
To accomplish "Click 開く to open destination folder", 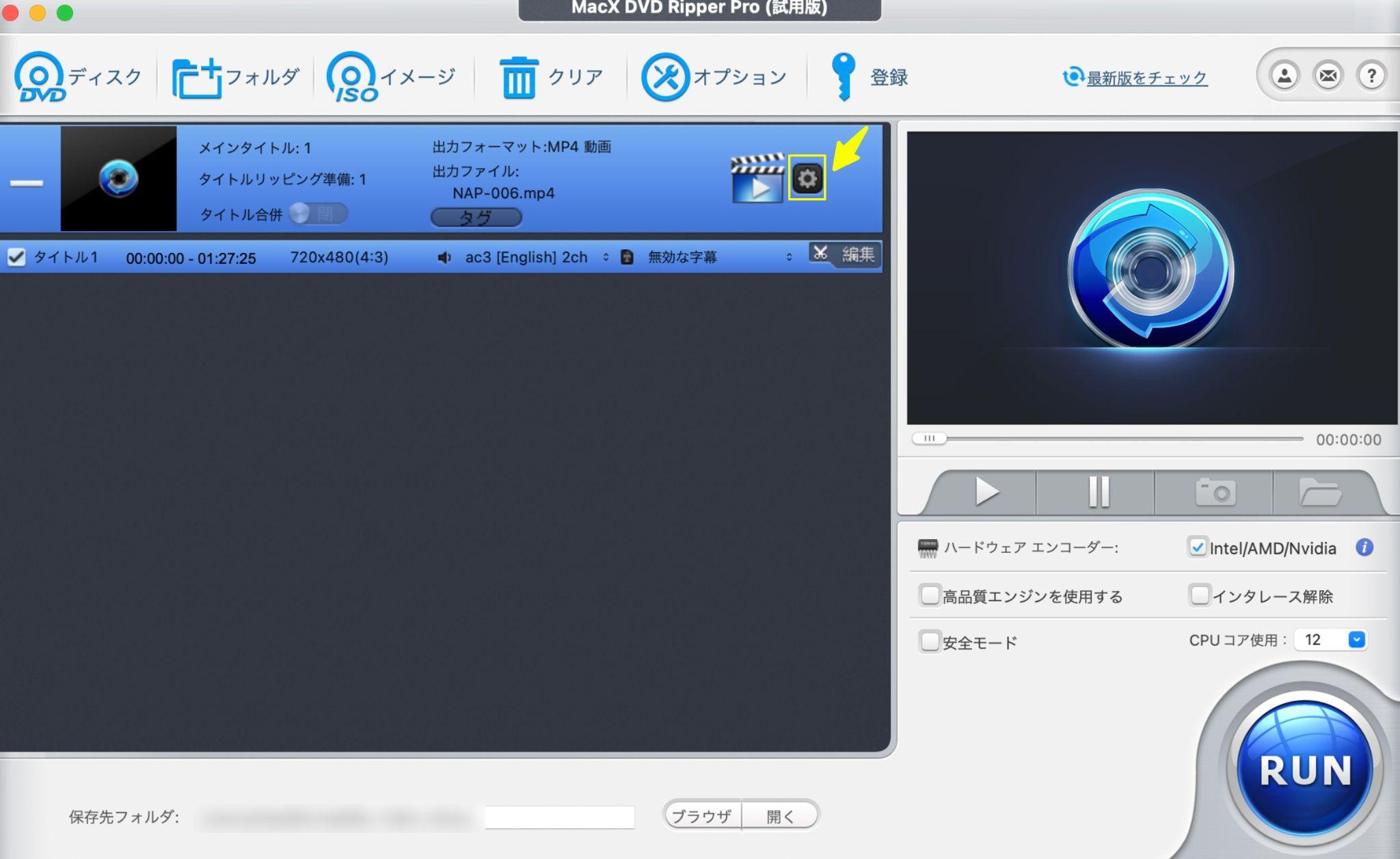I will tap(780, 816).
